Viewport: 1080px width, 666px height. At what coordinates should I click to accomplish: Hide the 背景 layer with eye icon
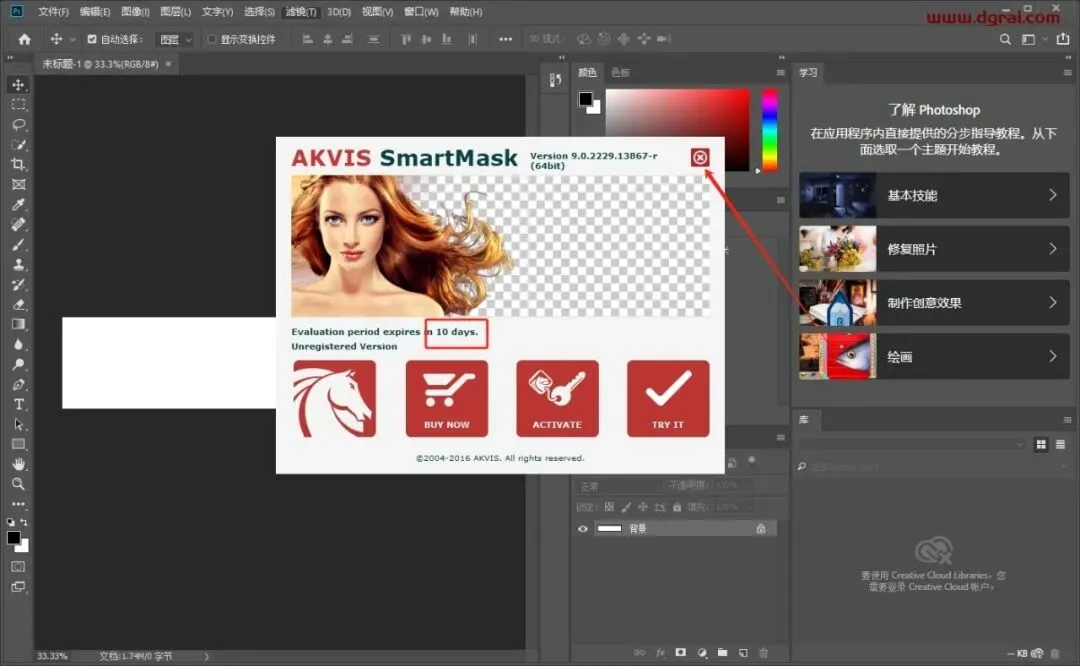click(583, 529)
